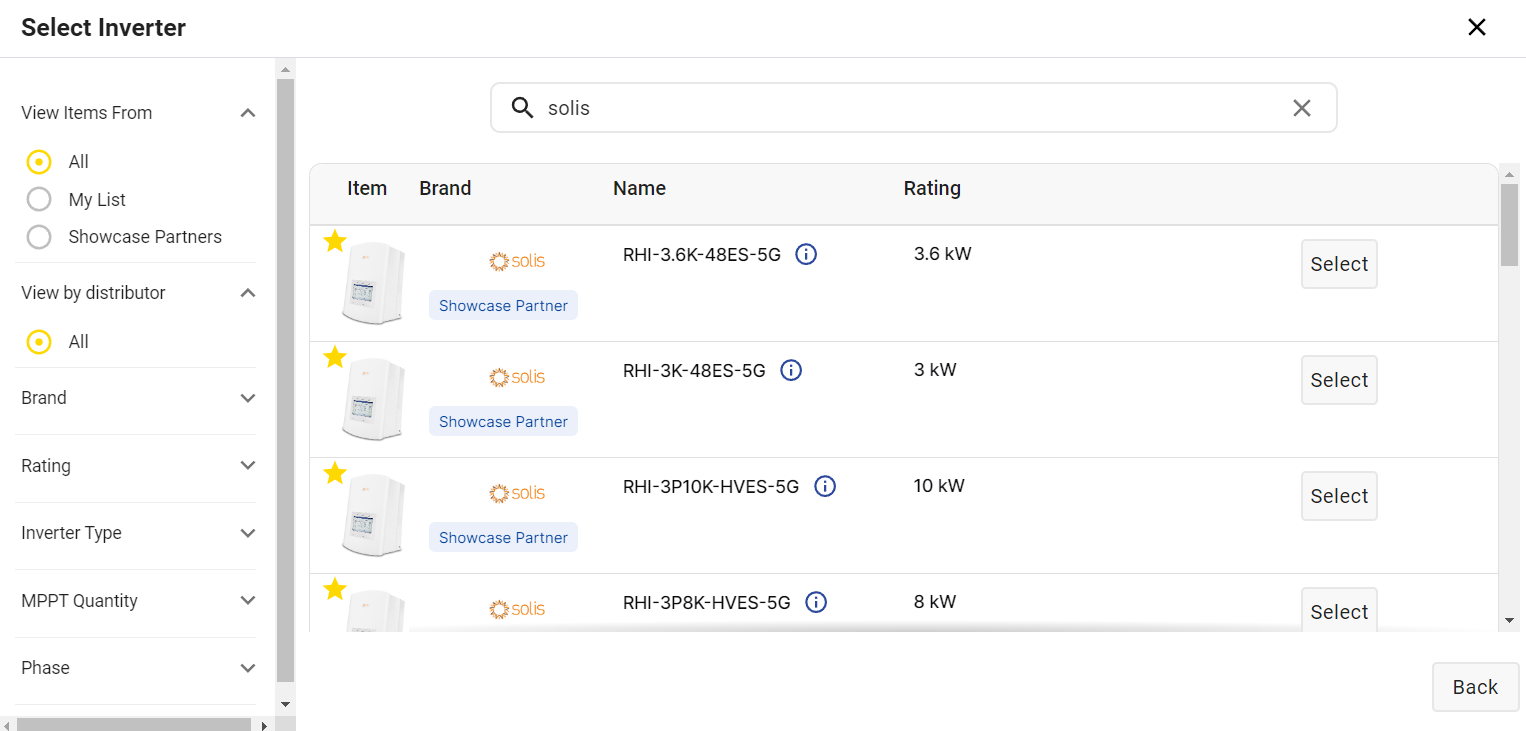1526x731 pixels.
Task: Clear the solis search text
Action: pos(1301,108)
